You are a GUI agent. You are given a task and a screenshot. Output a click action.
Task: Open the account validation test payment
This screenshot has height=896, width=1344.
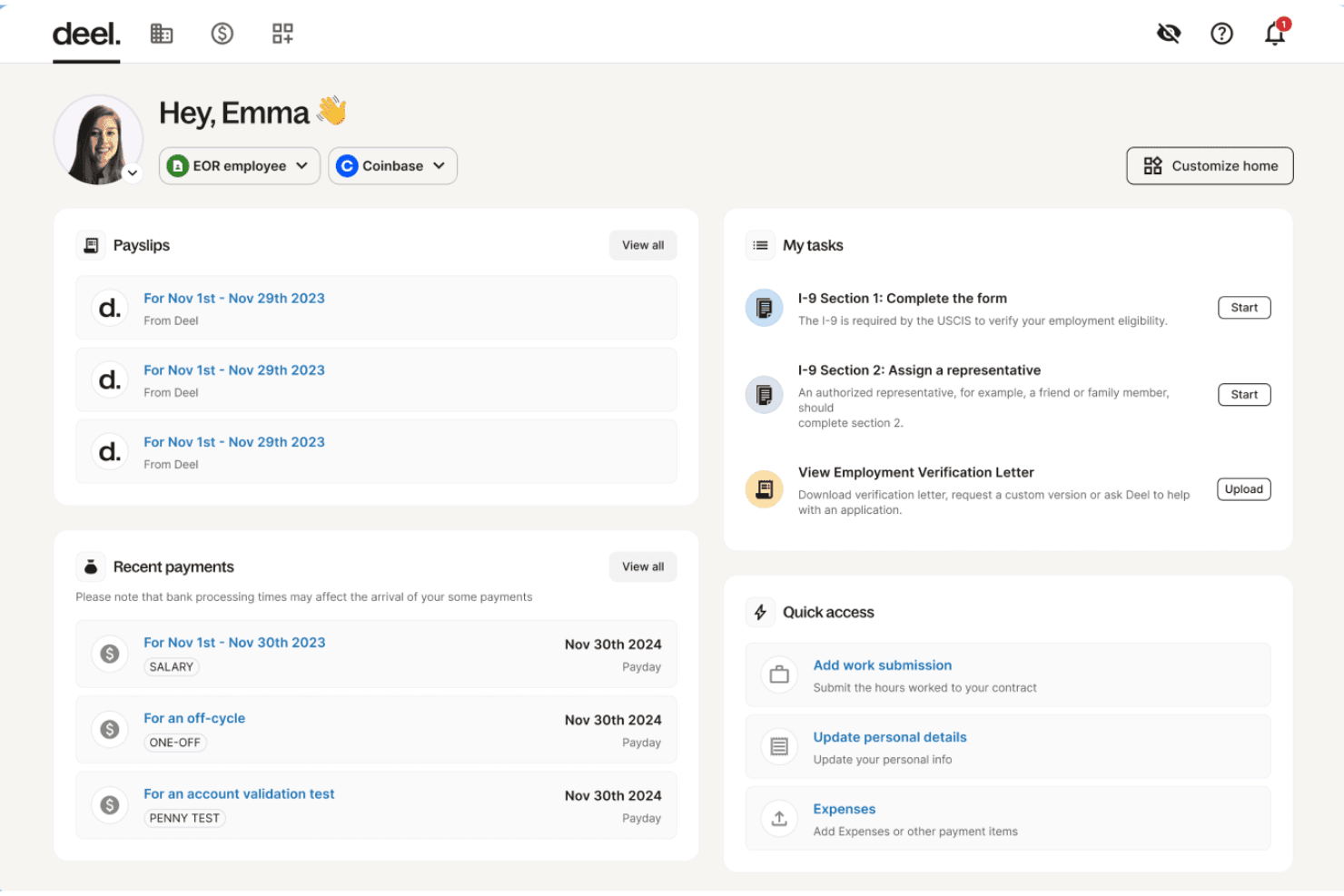(x=239, y=794)
